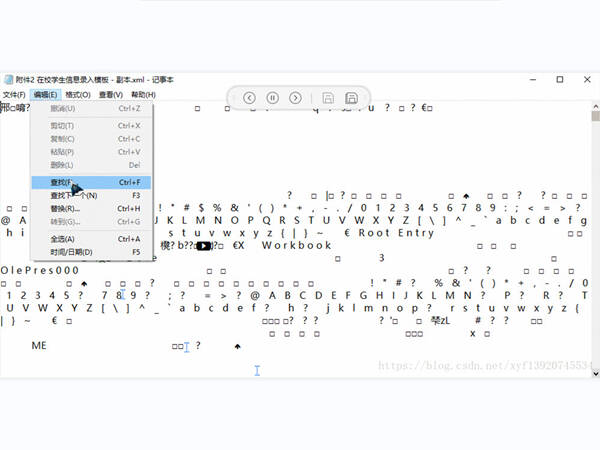Click the greyed 删除(L) menu item
600x450 pixels.
pos(91,165)
